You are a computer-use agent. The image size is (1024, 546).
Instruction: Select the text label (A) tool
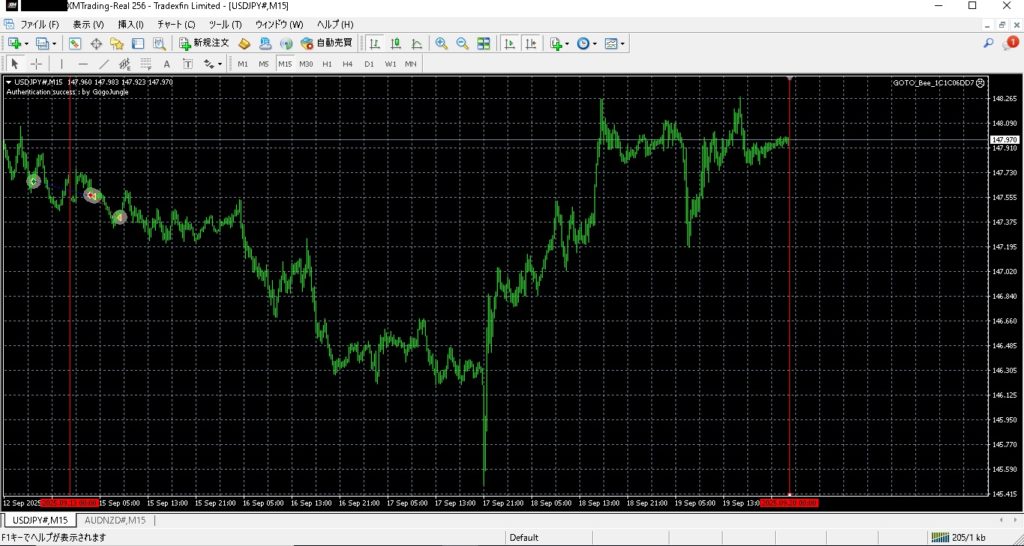click(x=167, y=64)
